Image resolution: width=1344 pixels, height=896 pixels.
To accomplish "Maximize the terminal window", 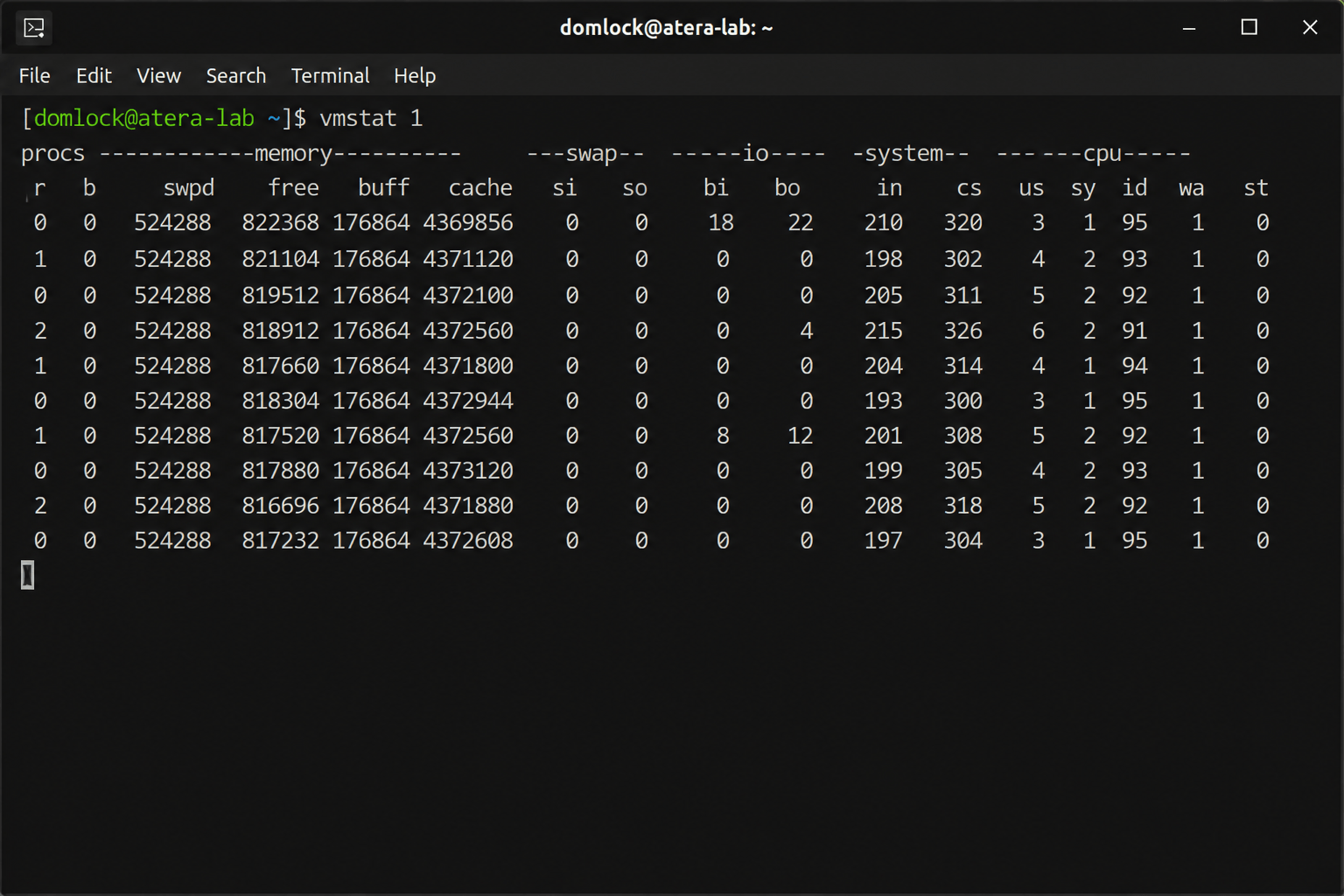I will [1249, 28].
